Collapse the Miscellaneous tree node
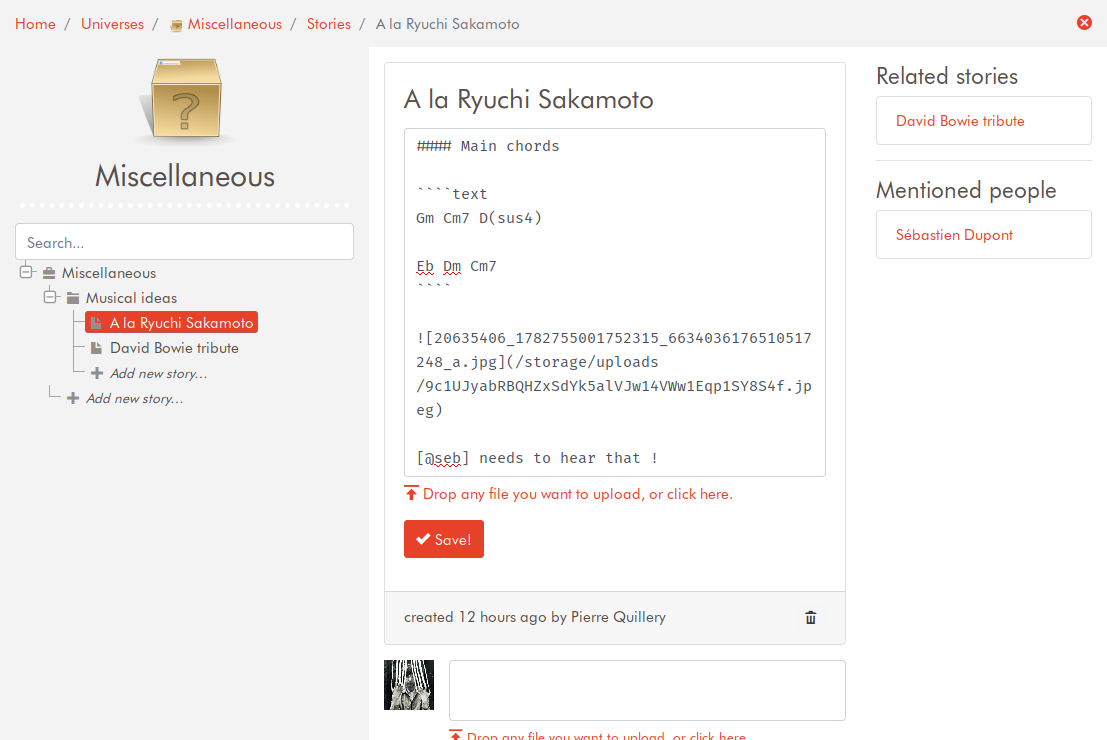The image size is (1107, 740). click(x=26, y=272)
